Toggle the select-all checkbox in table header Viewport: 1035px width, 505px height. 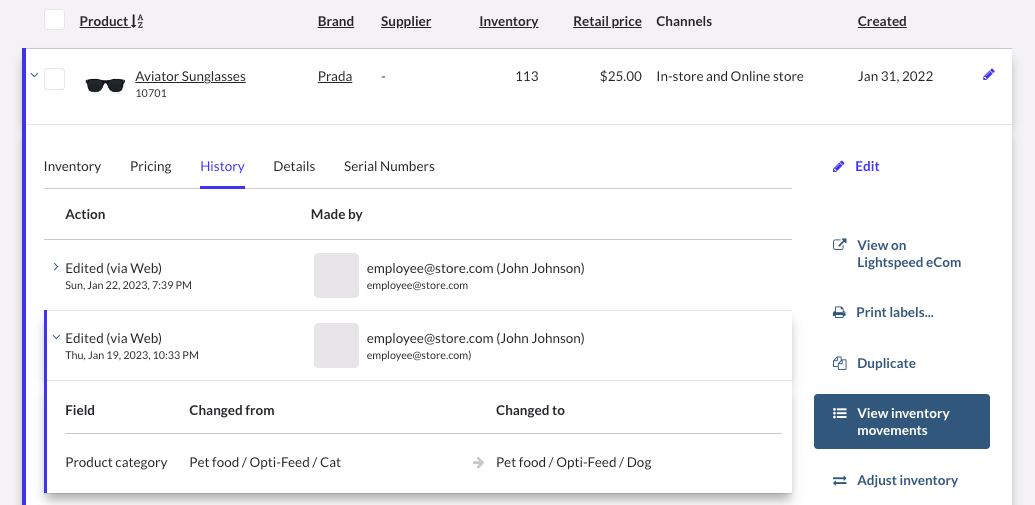(55, 20)
